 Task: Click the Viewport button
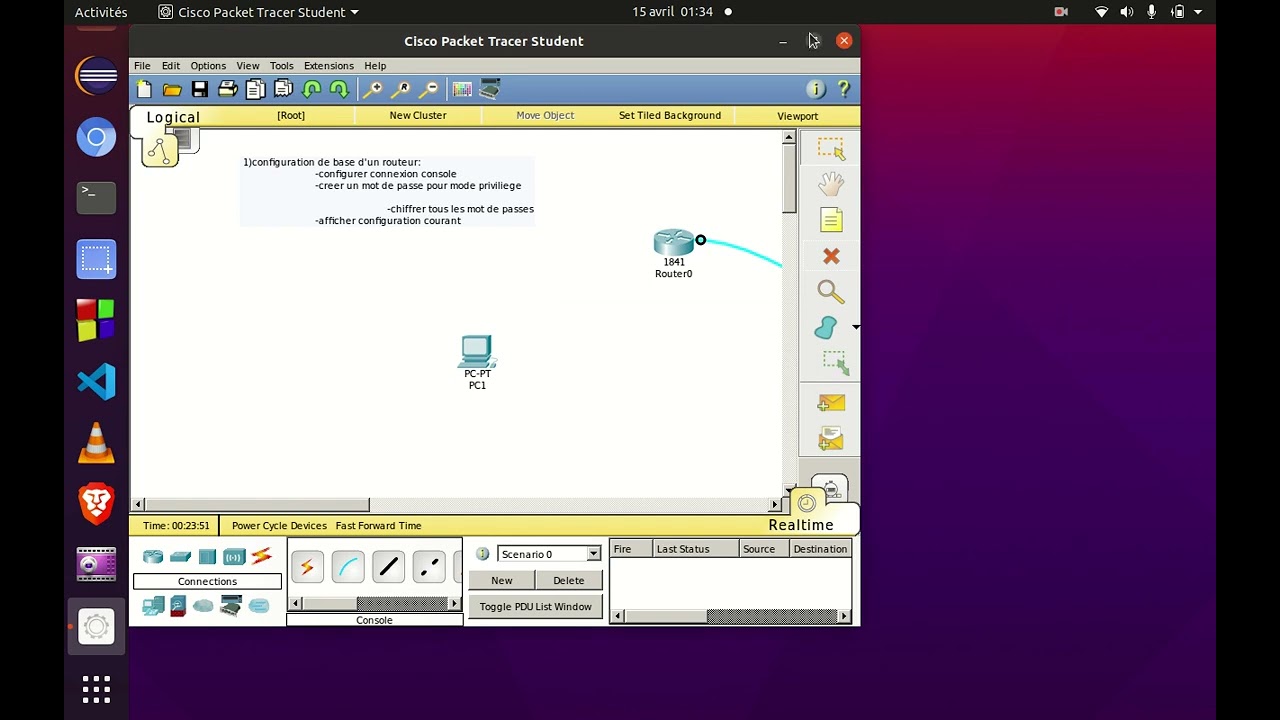coord(798,116)
